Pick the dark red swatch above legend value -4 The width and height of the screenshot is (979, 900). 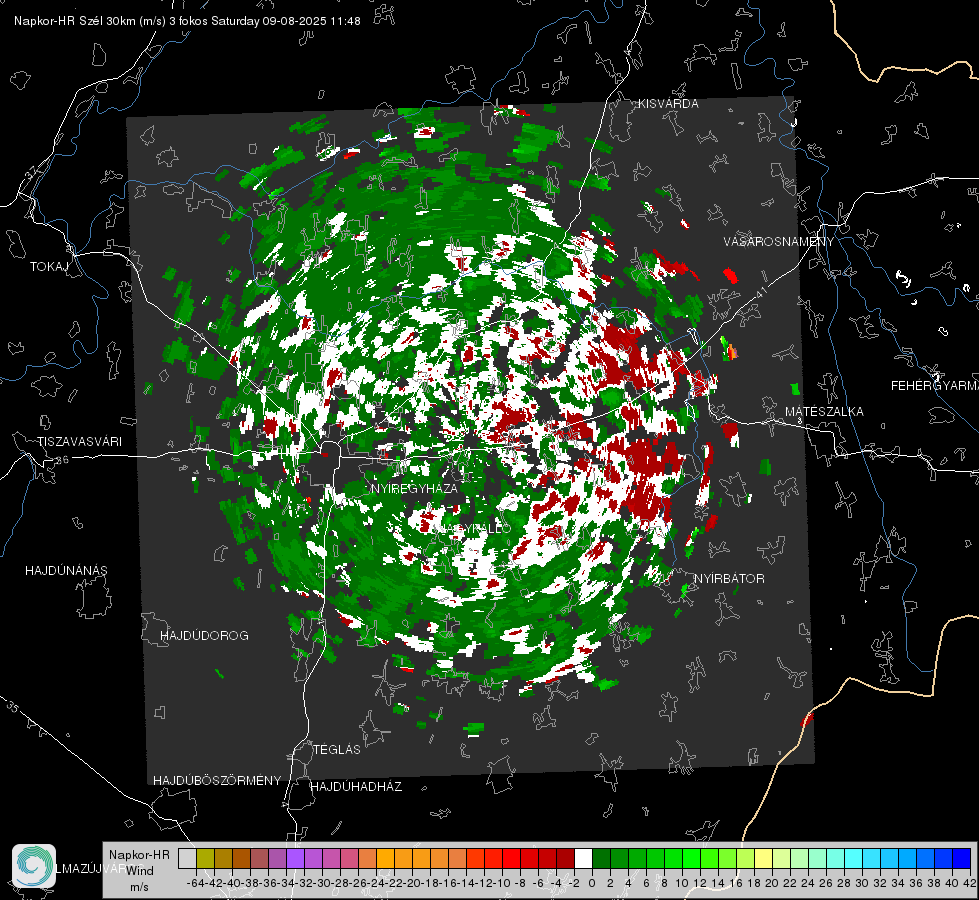click(565, 858)
